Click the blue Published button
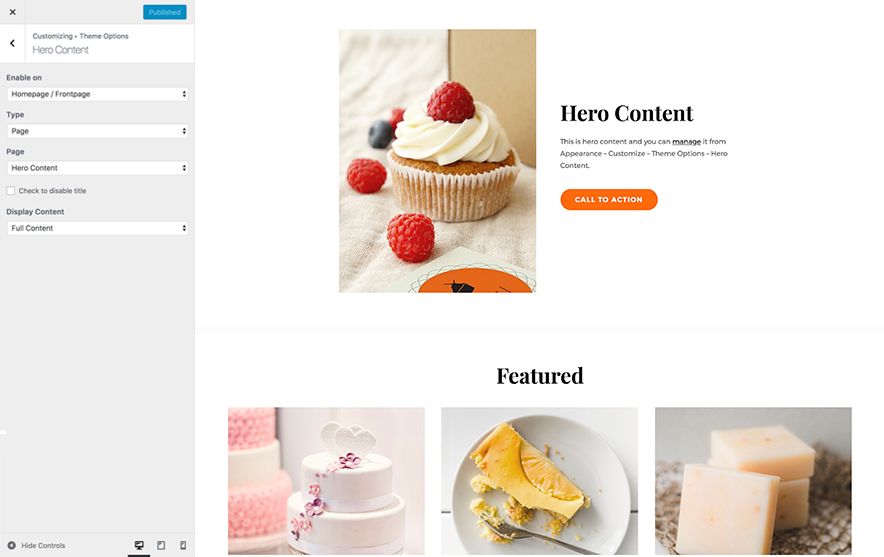The width and height of the screenshot is (884, 557). 165,12
